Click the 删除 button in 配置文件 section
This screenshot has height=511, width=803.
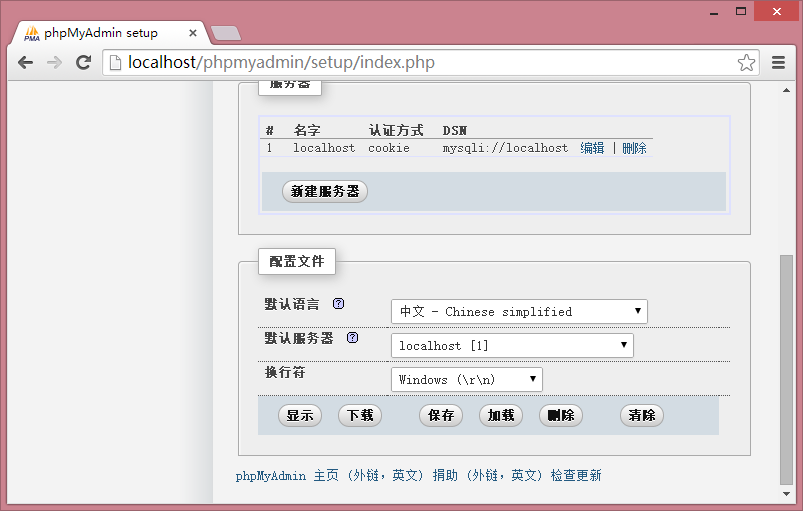click(x=561, y=415)
